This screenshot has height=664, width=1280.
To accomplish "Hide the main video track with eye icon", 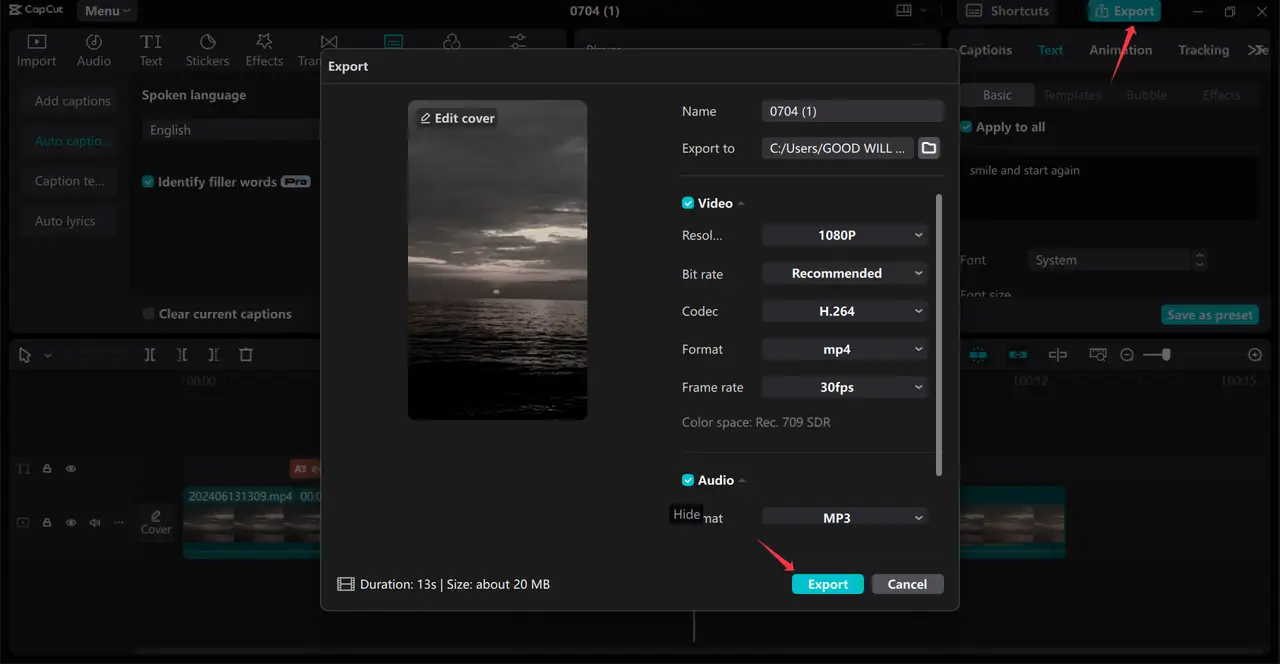I will (x=71, y=522).
